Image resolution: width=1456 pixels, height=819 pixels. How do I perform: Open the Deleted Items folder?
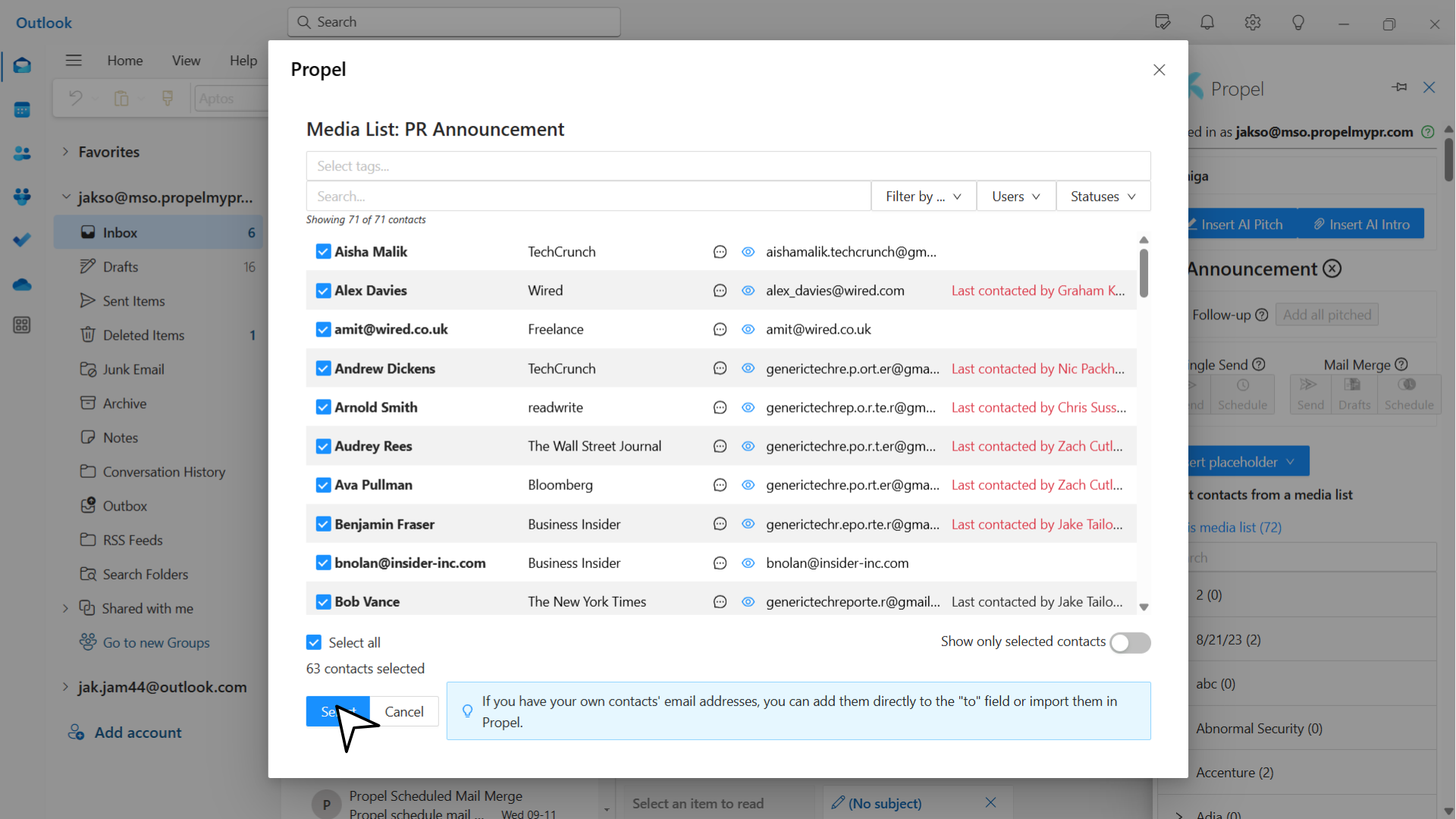(x=158, y=335)
